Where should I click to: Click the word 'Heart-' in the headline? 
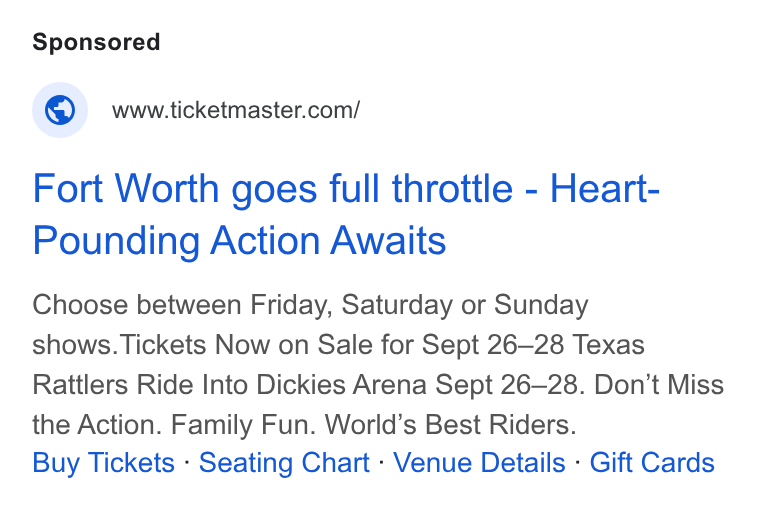tap(604, 189)
